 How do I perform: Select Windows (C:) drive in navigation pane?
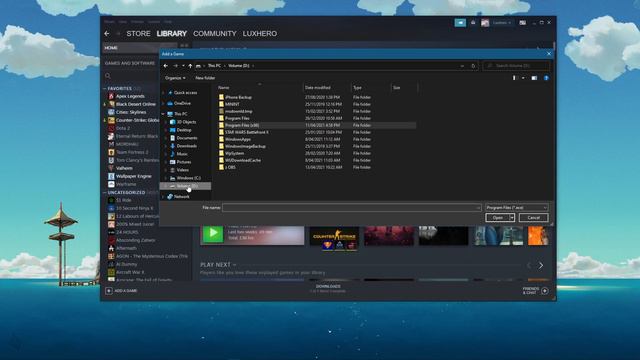point(188,178)
